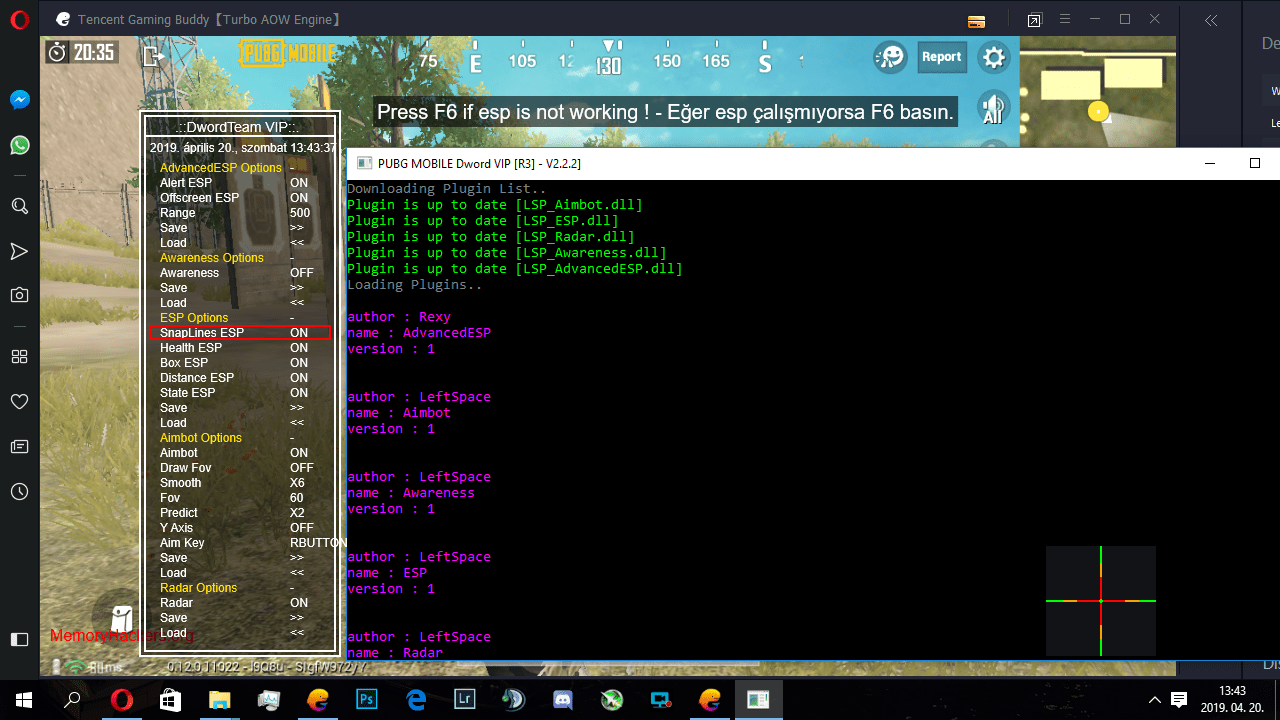1280x720 pixels.
Task: Collapse the Tencent side panel with double chevron
Action: (1211, 20)
